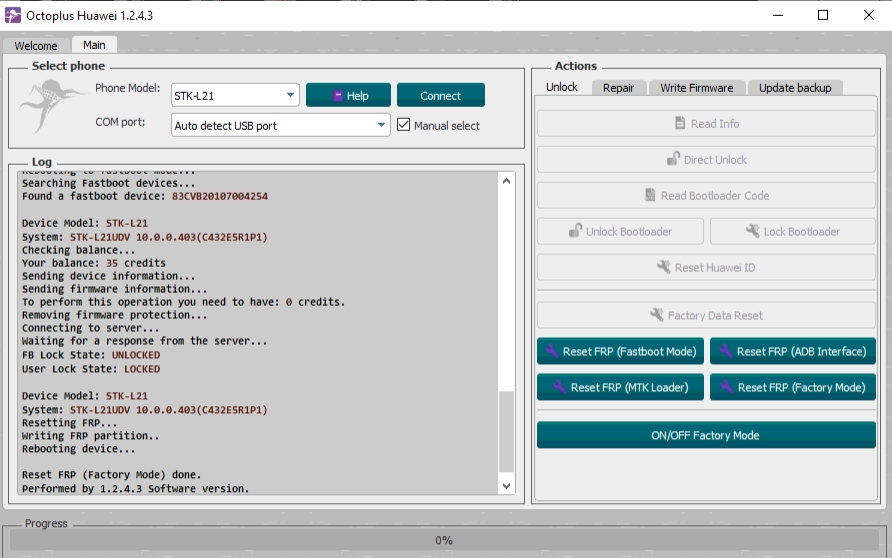
Task: Click log line 'Resetting FRP...'
Action: coord(69,423)
